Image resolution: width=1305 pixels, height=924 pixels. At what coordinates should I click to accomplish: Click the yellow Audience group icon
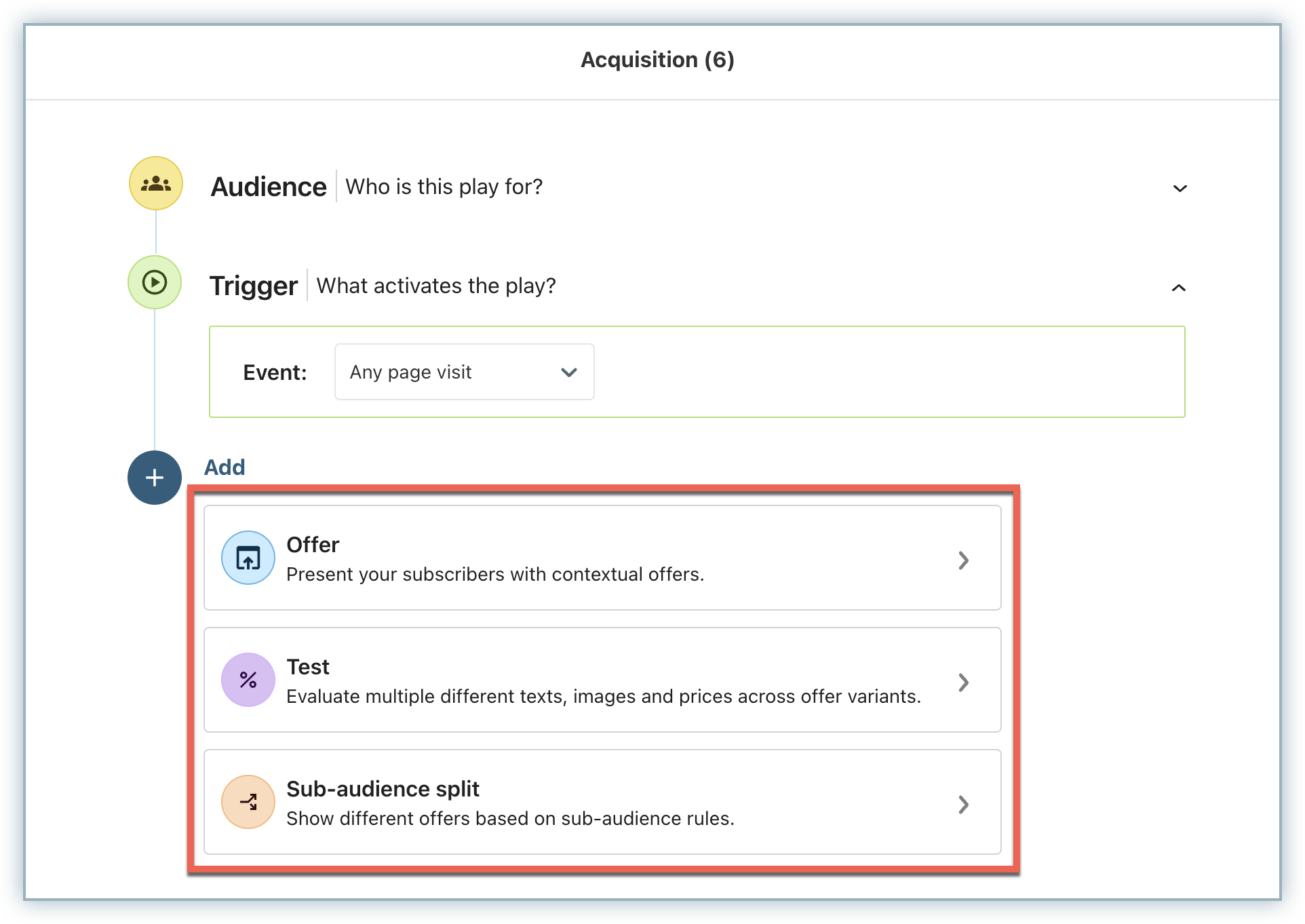tap(156, 184)
